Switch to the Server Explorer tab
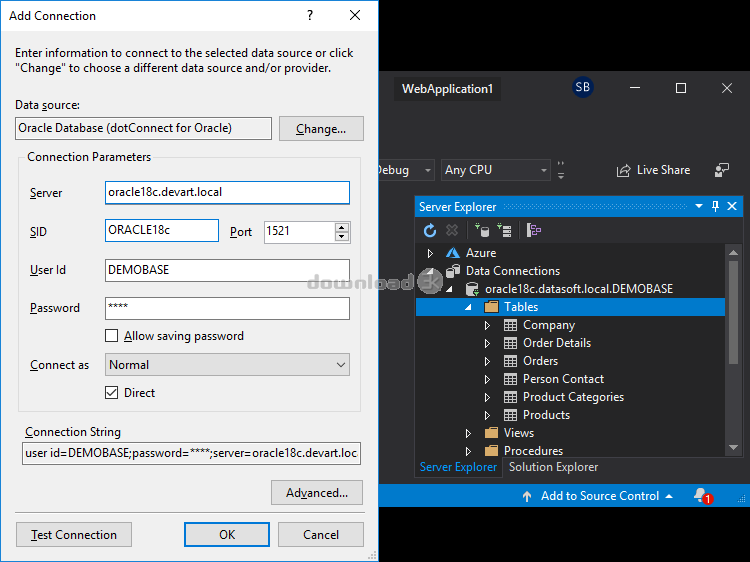This screenshot has height=562, width=750. 458,467
